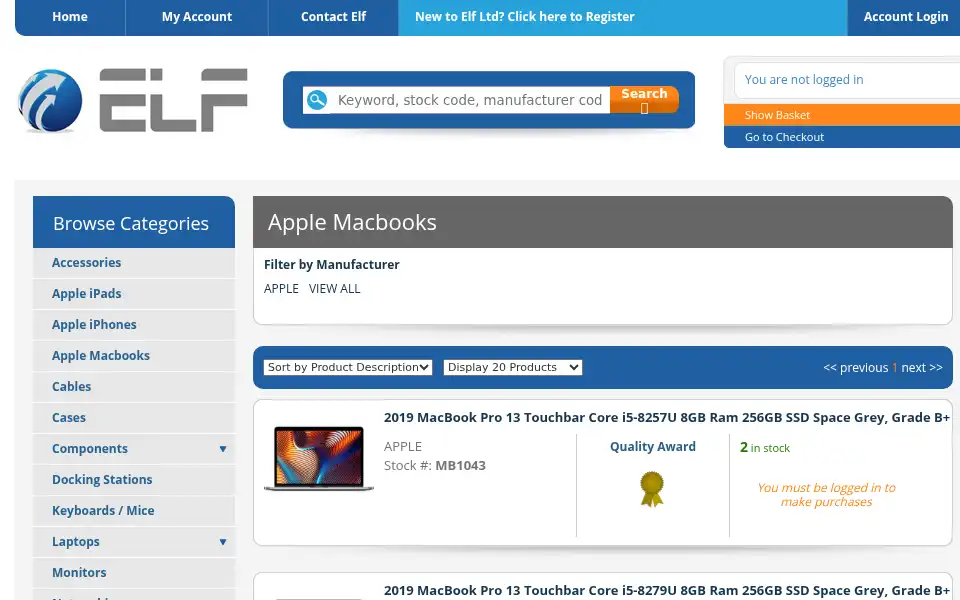Click 'You must be logged in' notice
The height and width of the screenshot is (600, 960).
coord(826,495)
